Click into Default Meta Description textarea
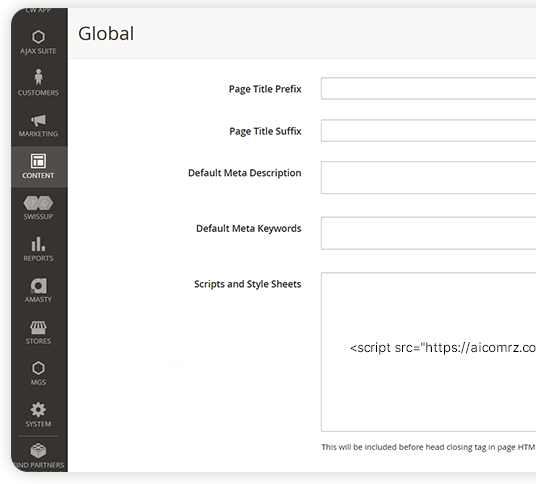 tap(428, 178)
